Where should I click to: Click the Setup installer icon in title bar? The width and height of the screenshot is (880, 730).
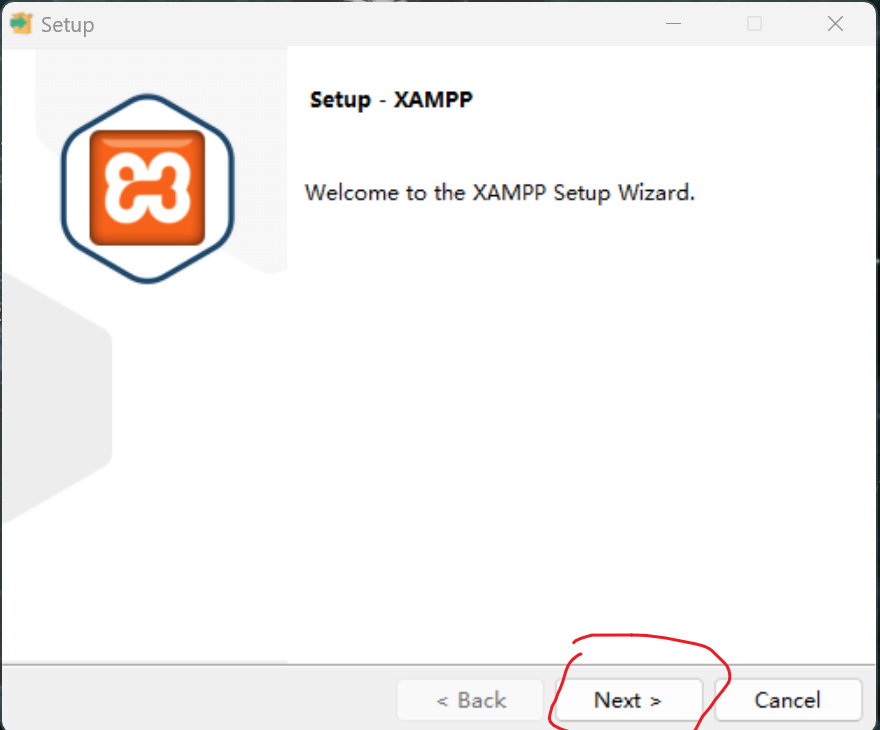point(21,24)
